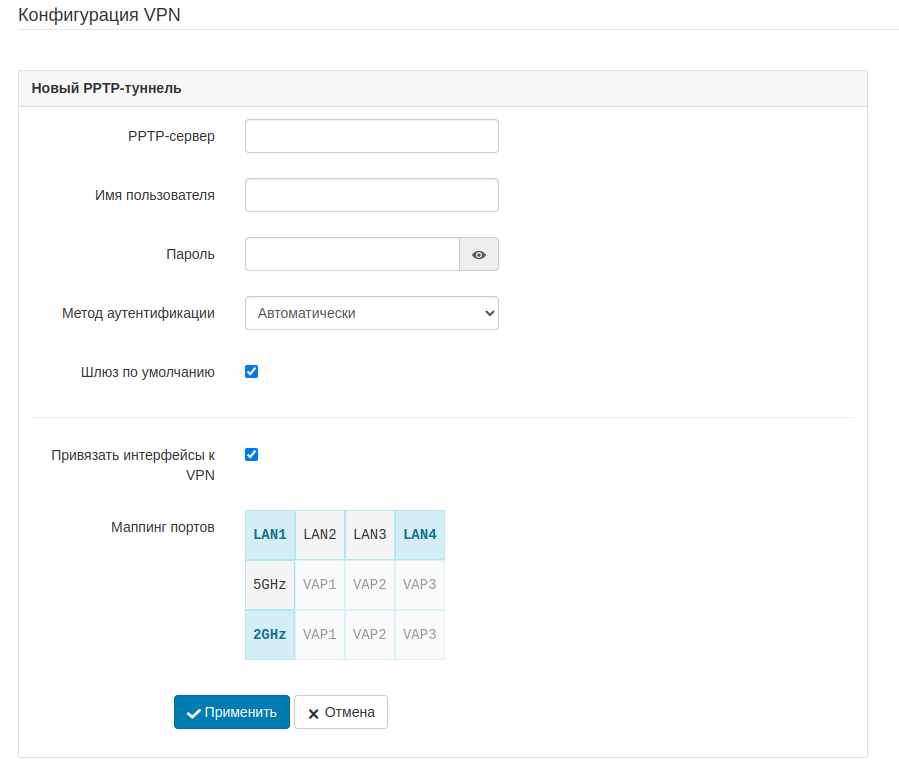Select the 5GHz wireless cell
This screenshot has width=899, height=772.
[270, 585]
